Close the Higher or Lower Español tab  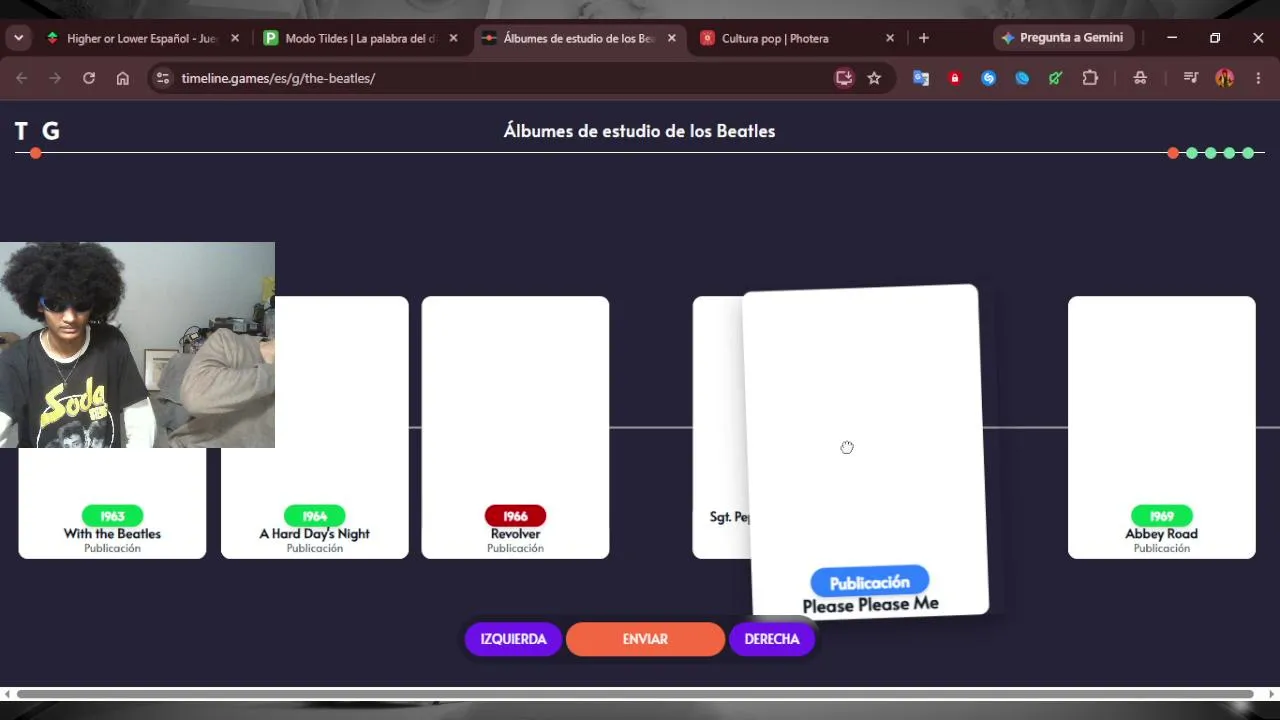point(235,38)
